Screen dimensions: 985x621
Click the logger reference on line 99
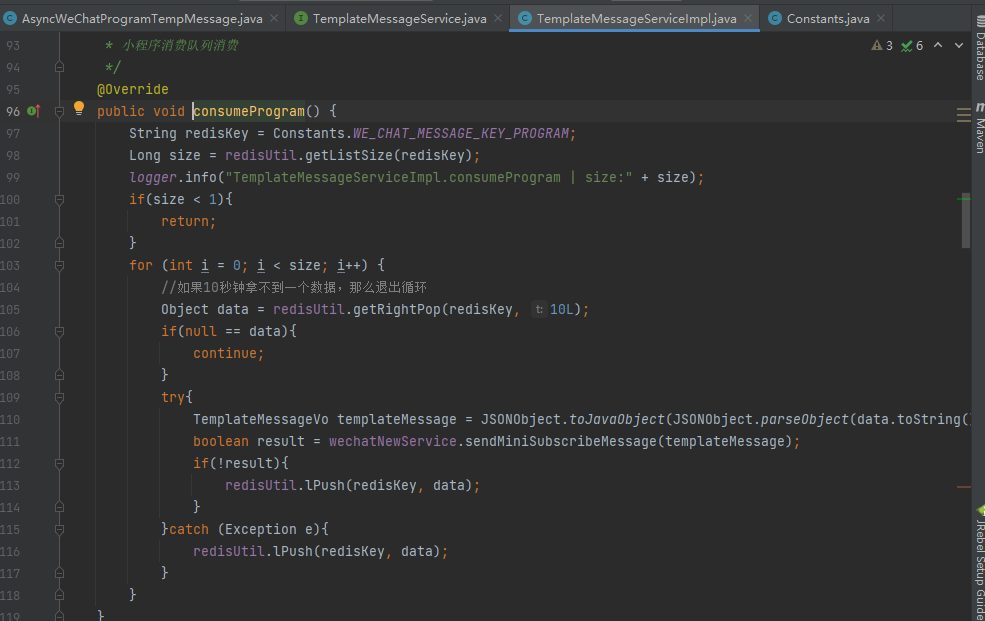coord(153,178)
